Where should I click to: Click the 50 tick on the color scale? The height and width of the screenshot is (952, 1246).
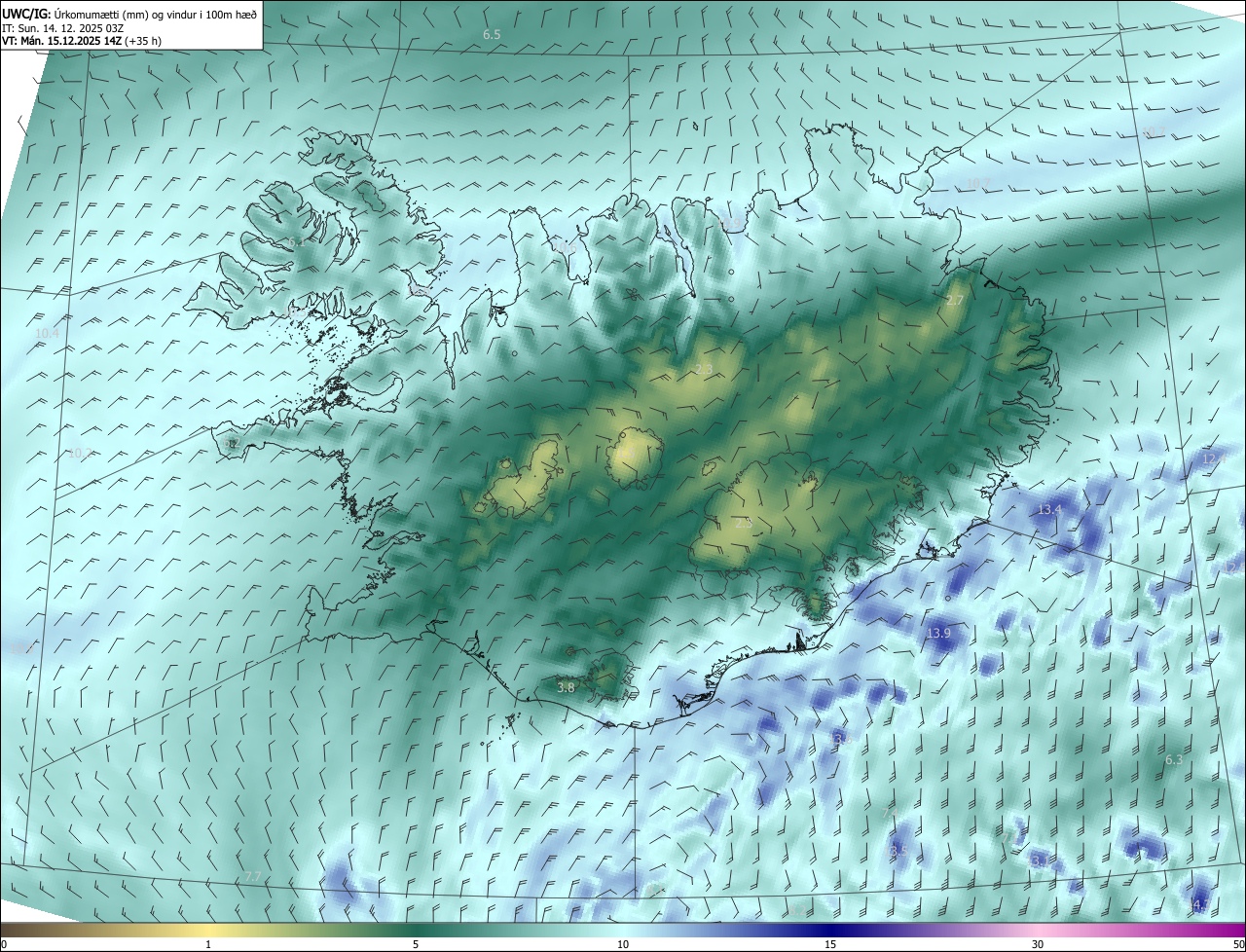point(1237,944)
